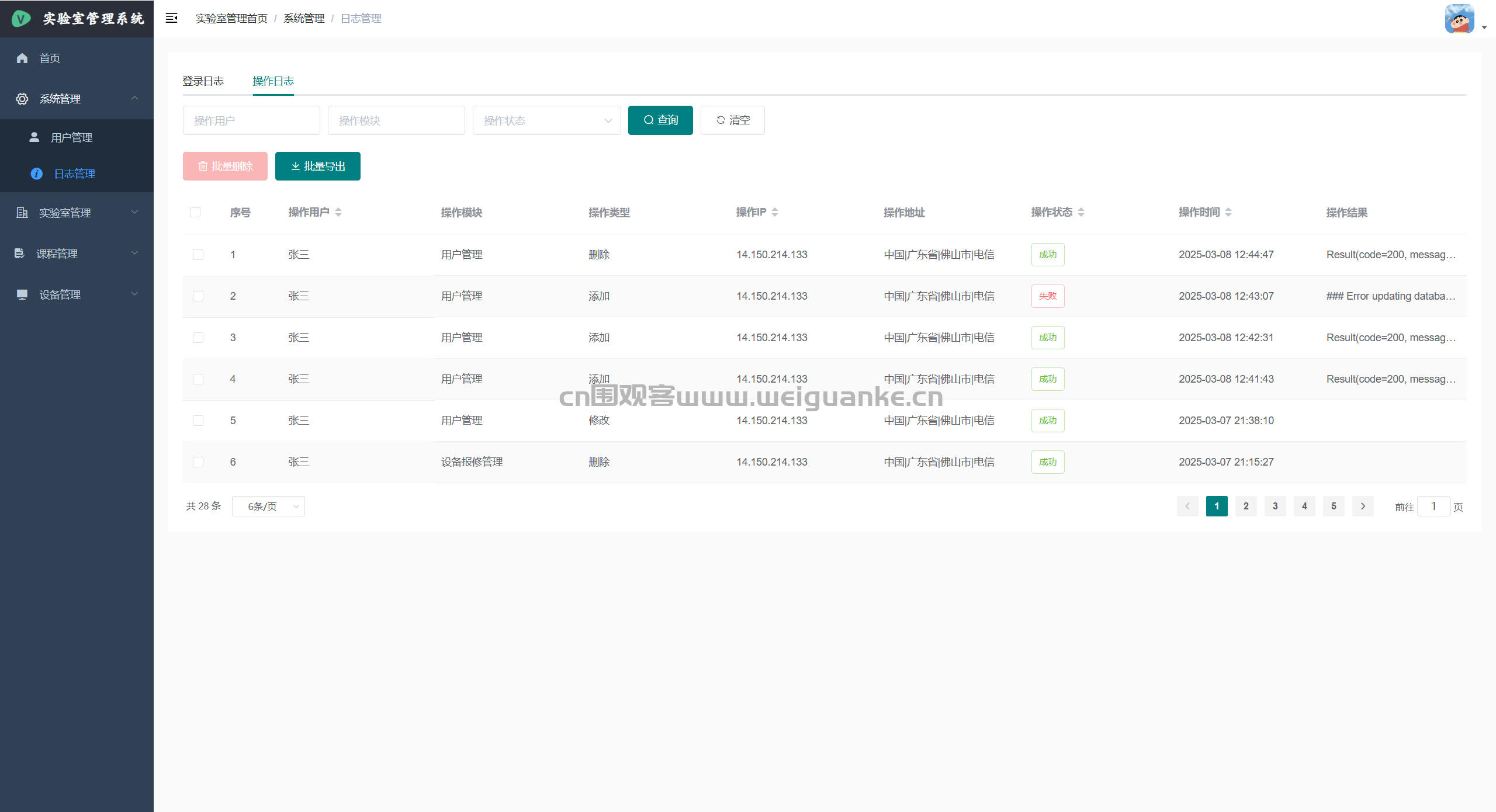This screenshot has width=1496, height=812.
Task: Toggle the select-all header checkbox
Action: pyautogui.click(x=195, y=212)
